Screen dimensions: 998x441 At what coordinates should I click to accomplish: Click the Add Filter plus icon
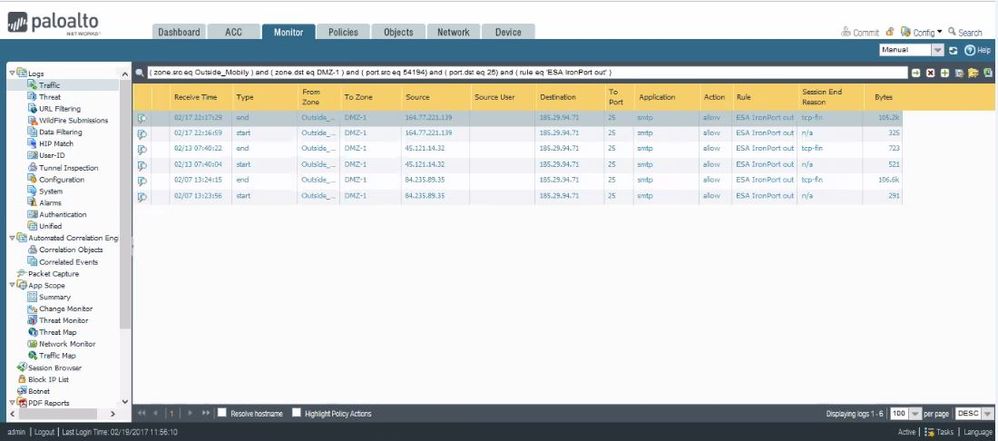pos(944,73)
